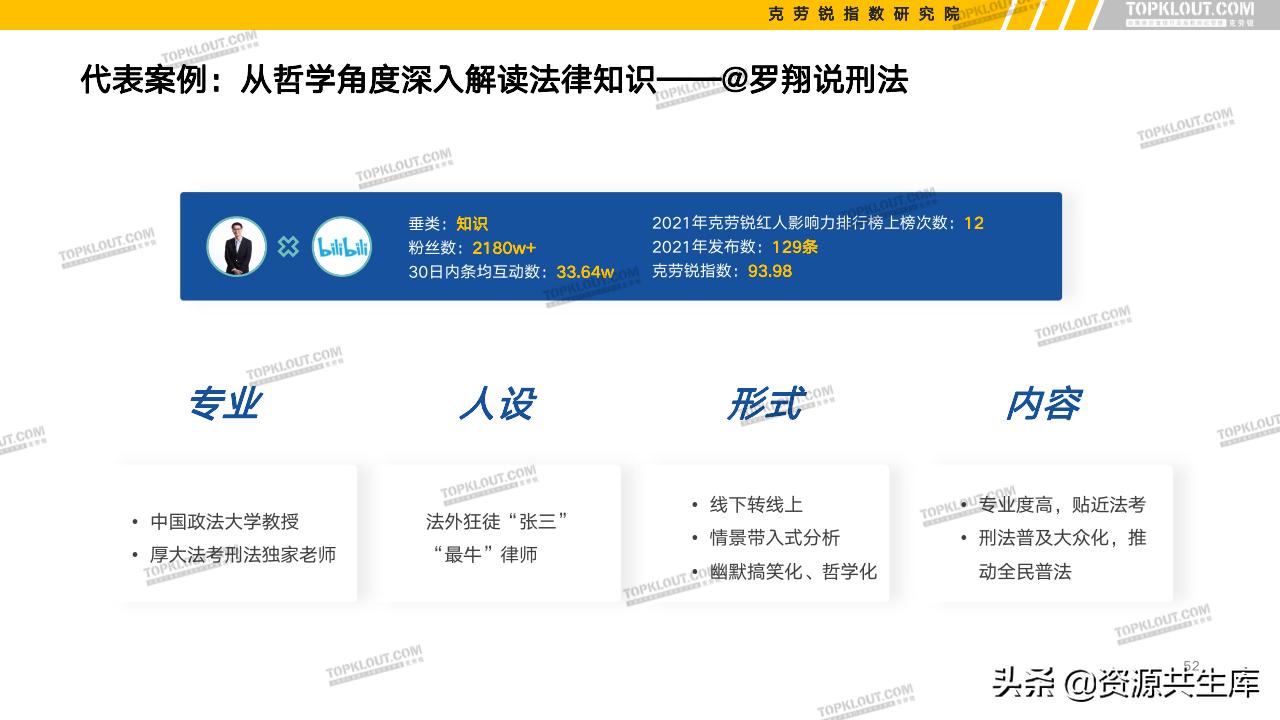Click the ※ connector symbol beside the avatar
Screen dimensions: 1280x720
(288, 246)
